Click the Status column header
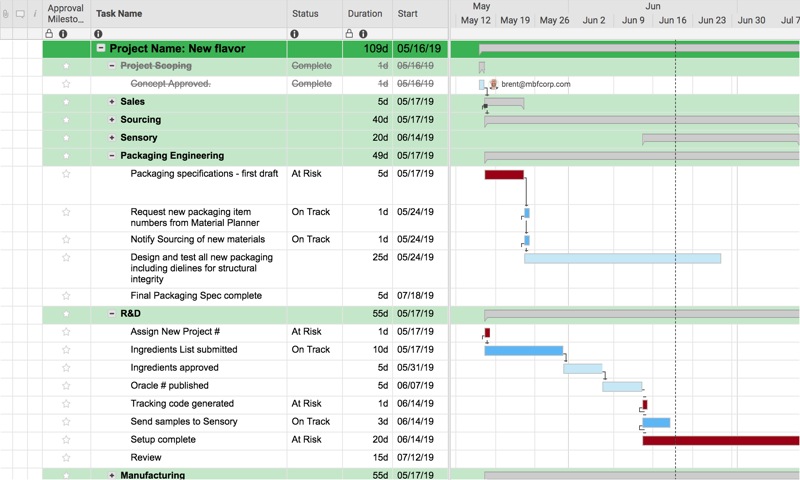 tap(305, 14)
